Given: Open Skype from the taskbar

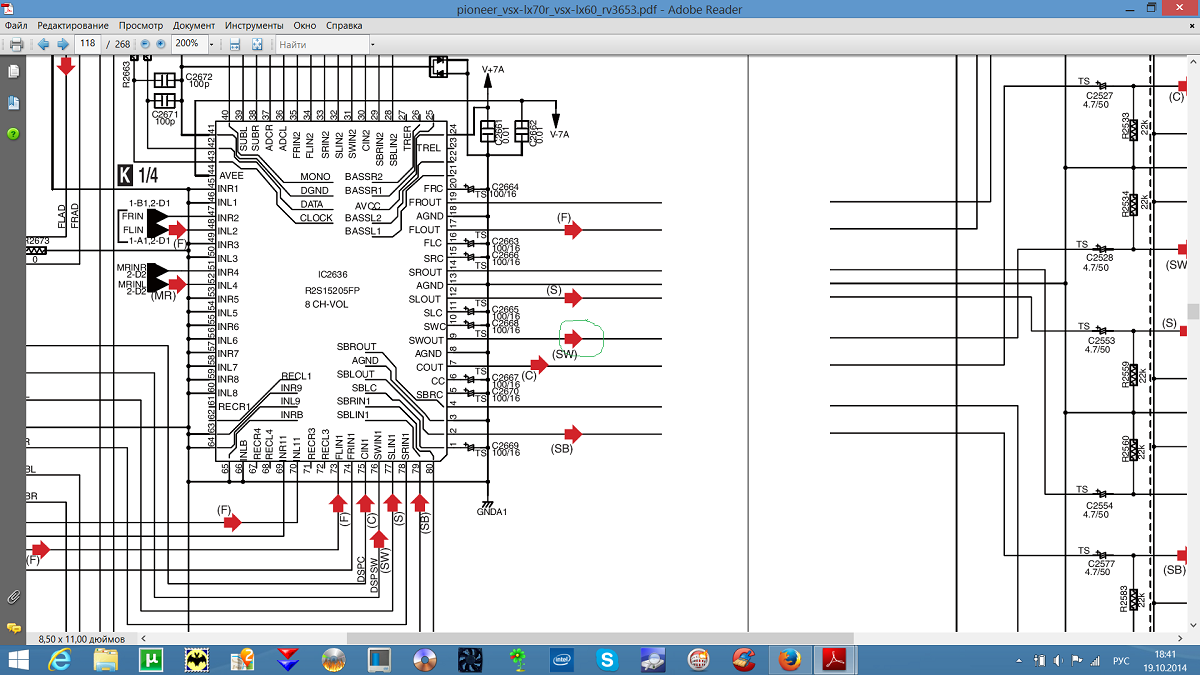Looking at the screenshot, I should pyautogui.click(x=606, y=659).
